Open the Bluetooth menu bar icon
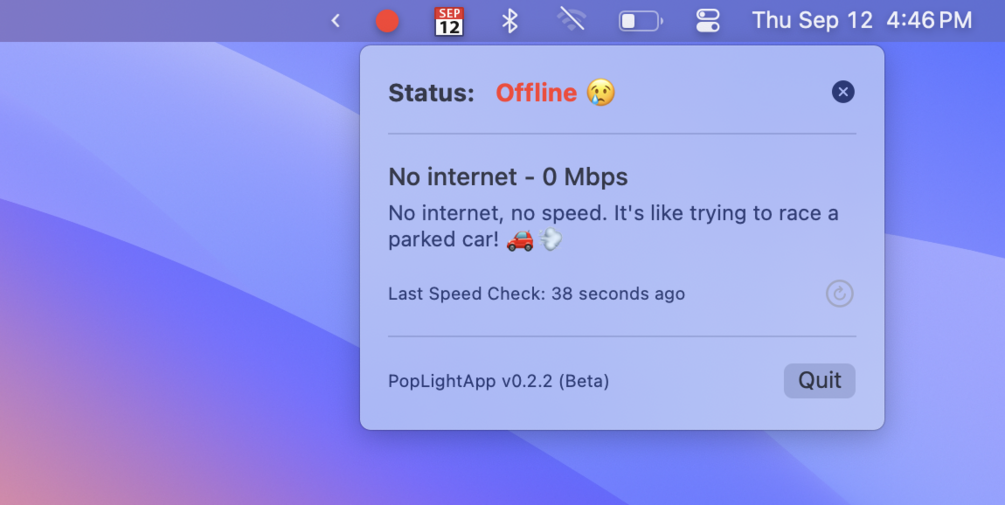Image resolution: width=1005 pixels, height=505 pixels. [510, 21]
